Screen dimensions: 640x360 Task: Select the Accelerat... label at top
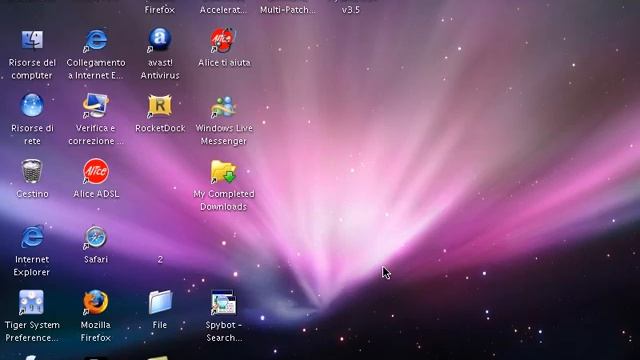223,10
